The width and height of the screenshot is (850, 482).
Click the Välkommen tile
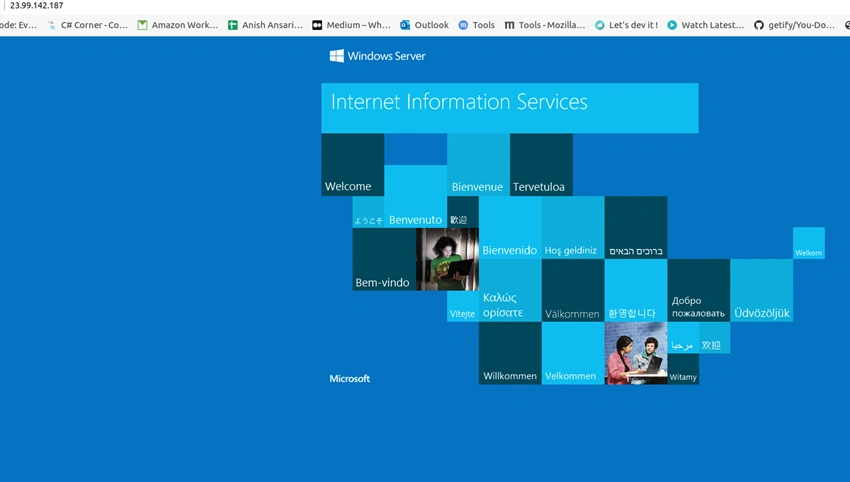pos(572,291)
